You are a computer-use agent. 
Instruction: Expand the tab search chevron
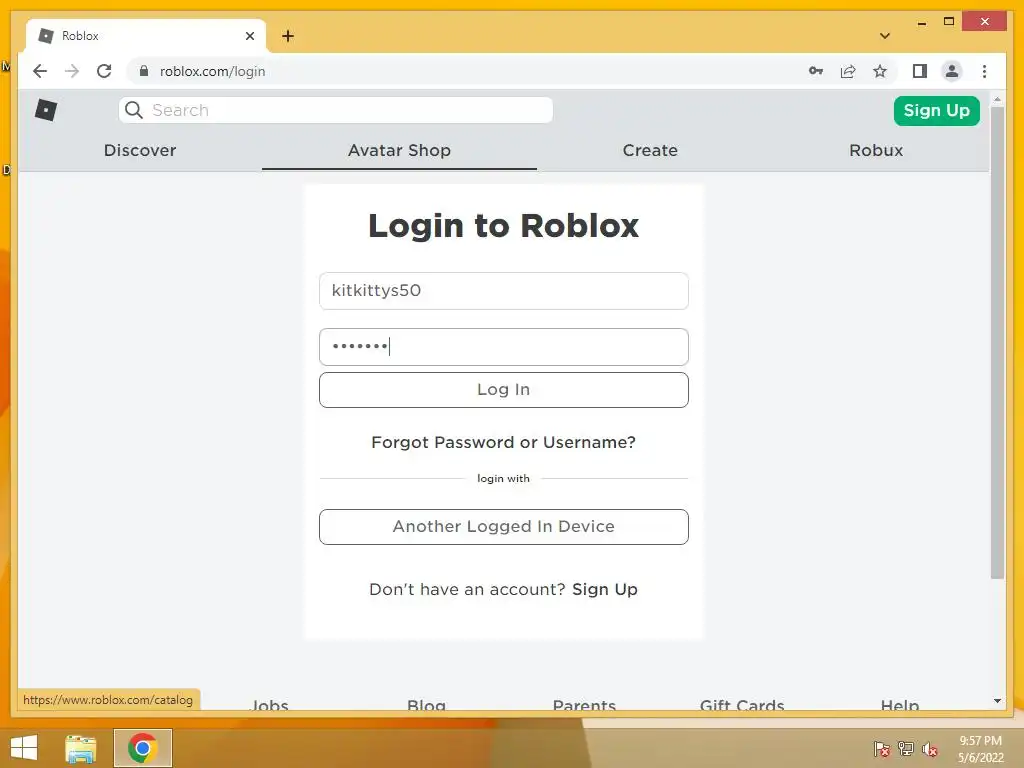[885, 36]
